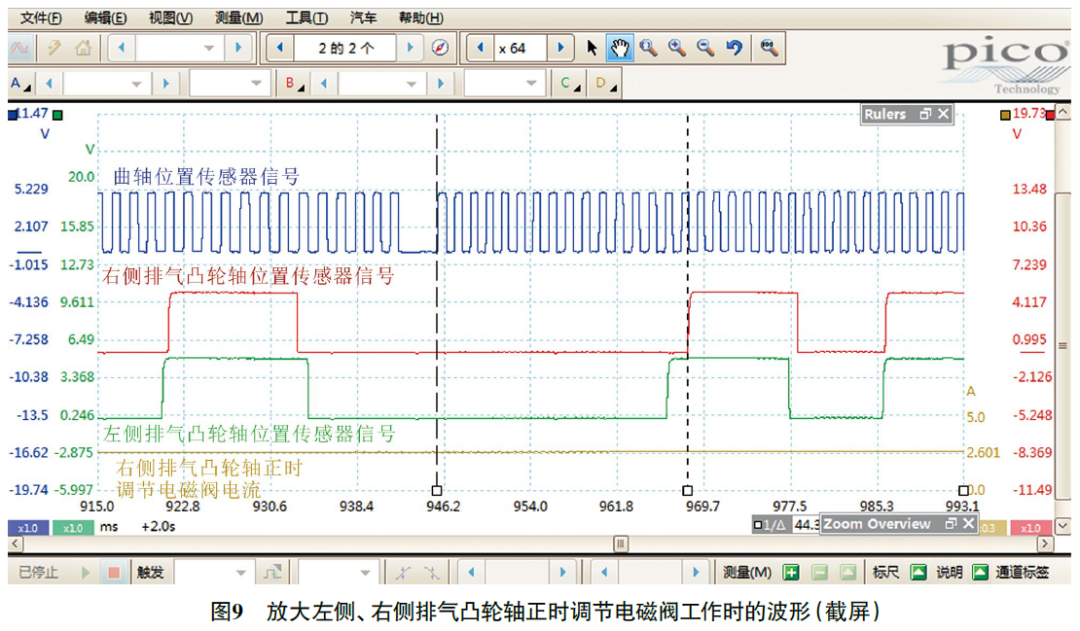Click the blue channel A axis handle
Viewport: 1080px width, 631px height.
12,115
